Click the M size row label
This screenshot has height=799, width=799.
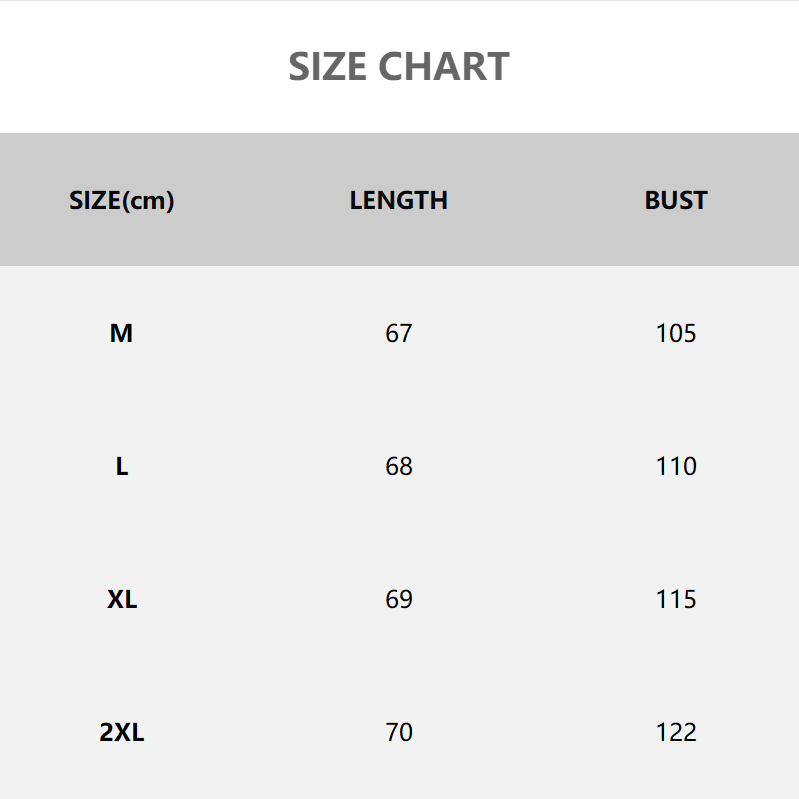click(x=121, y=334)
